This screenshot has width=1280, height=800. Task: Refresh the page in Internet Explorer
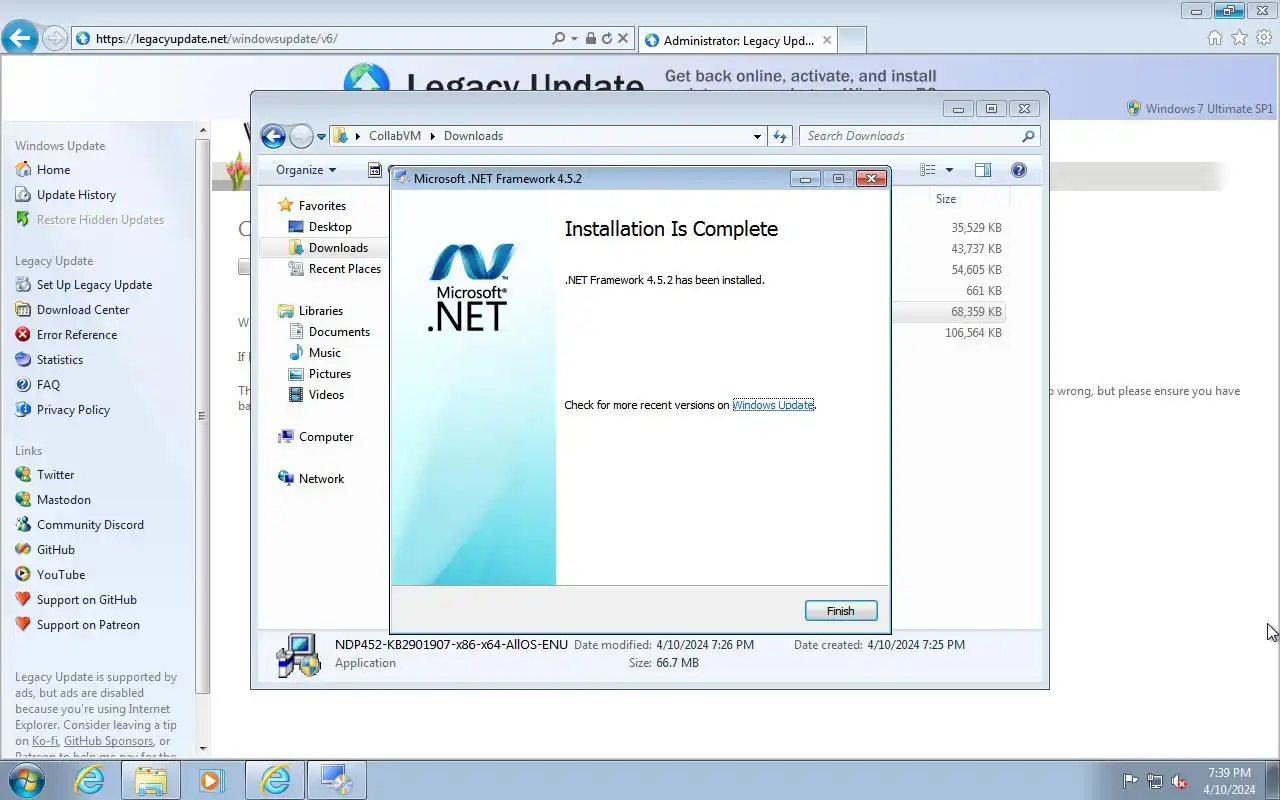point(606,39)
